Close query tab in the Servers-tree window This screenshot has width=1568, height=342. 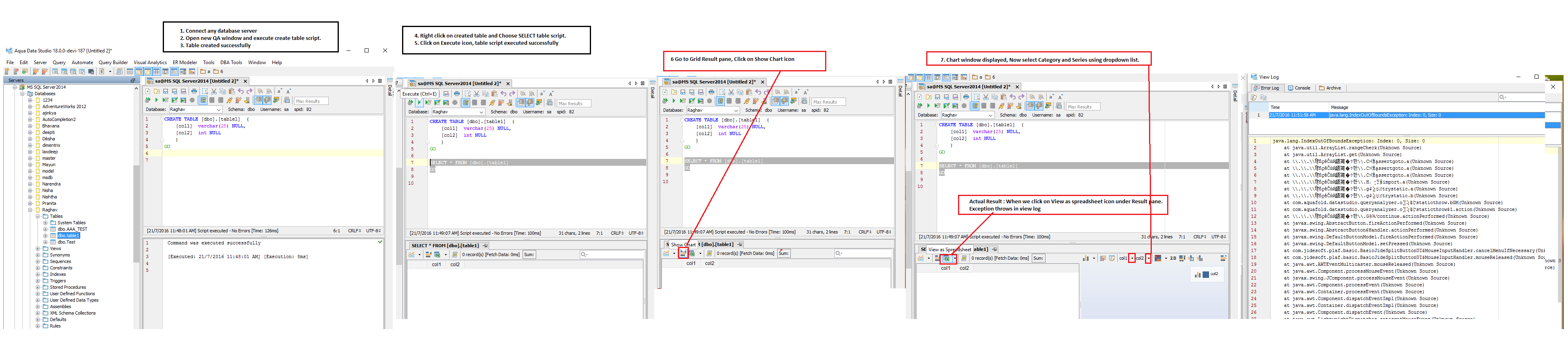coord(245,81)
